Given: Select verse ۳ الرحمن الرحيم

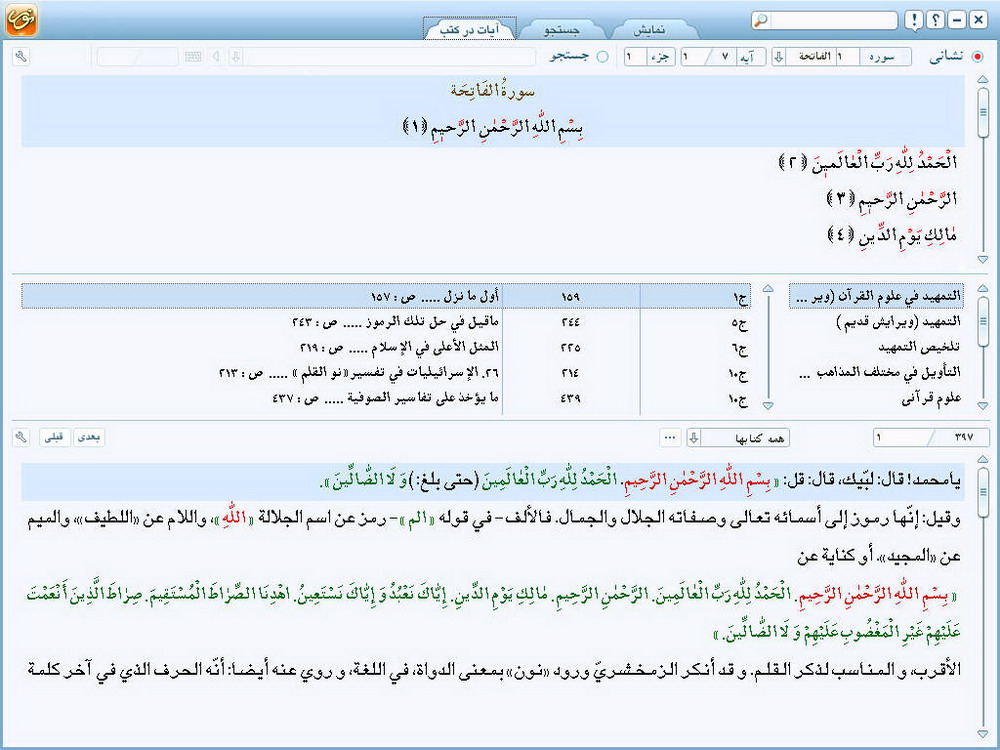Looking at the screenshot, I should [x=893, y=199].
